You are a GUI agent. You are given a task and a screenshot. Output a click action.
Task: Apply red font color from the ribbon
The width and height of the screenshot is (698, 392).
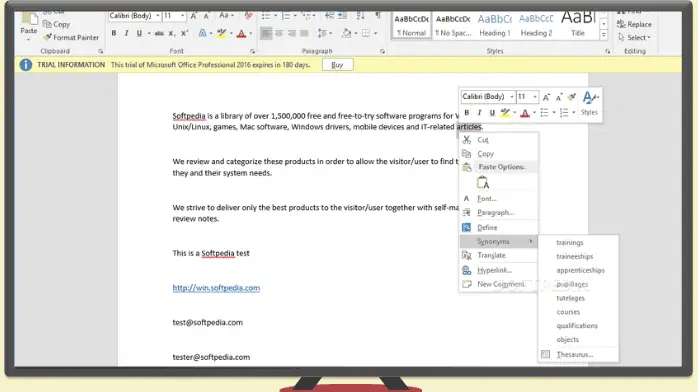(x=241, y=33)
